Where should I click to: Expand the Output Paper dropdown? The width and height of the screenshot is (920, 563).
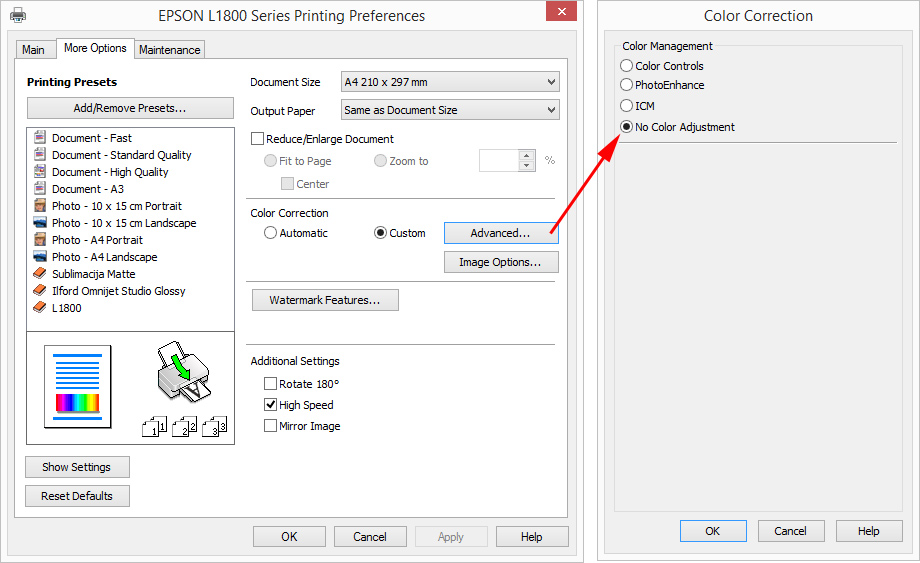(x=449, y=110)
